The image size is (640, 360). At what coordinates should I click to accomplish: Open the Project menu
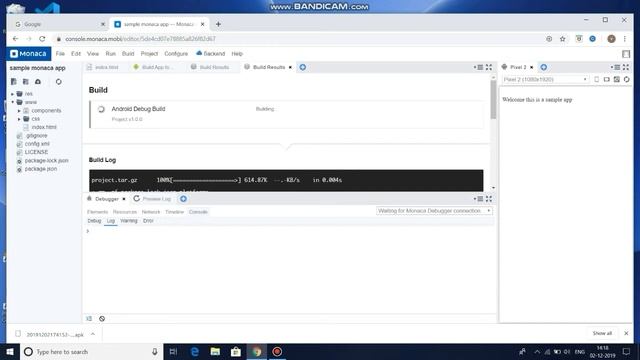tap(149, 54)
